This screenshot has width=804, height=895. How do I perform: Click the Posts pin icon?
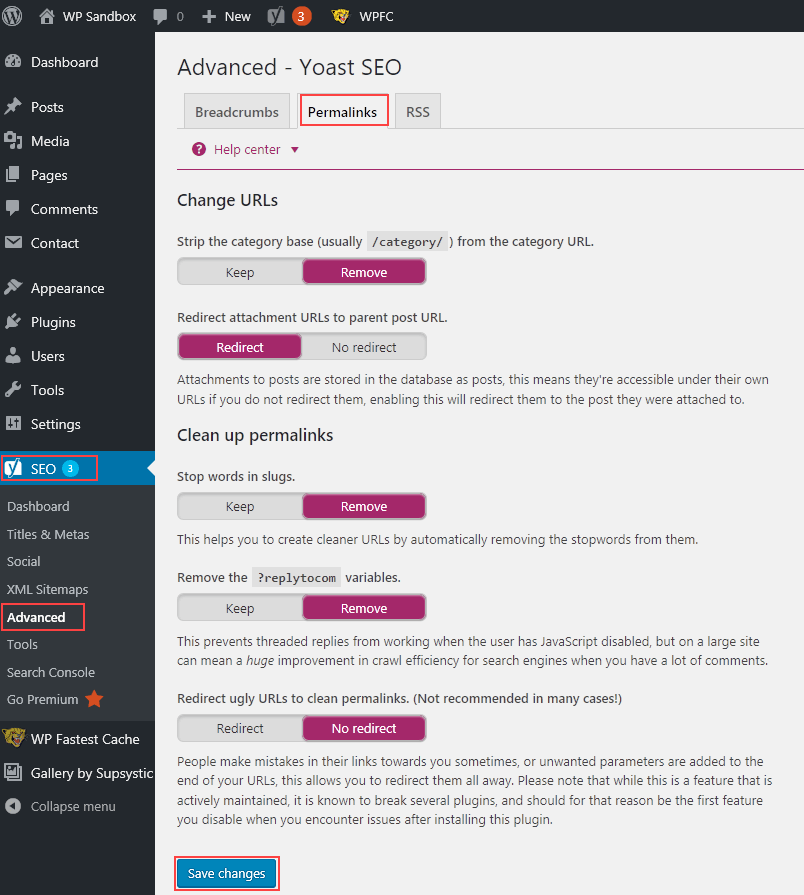click(13, 107)
